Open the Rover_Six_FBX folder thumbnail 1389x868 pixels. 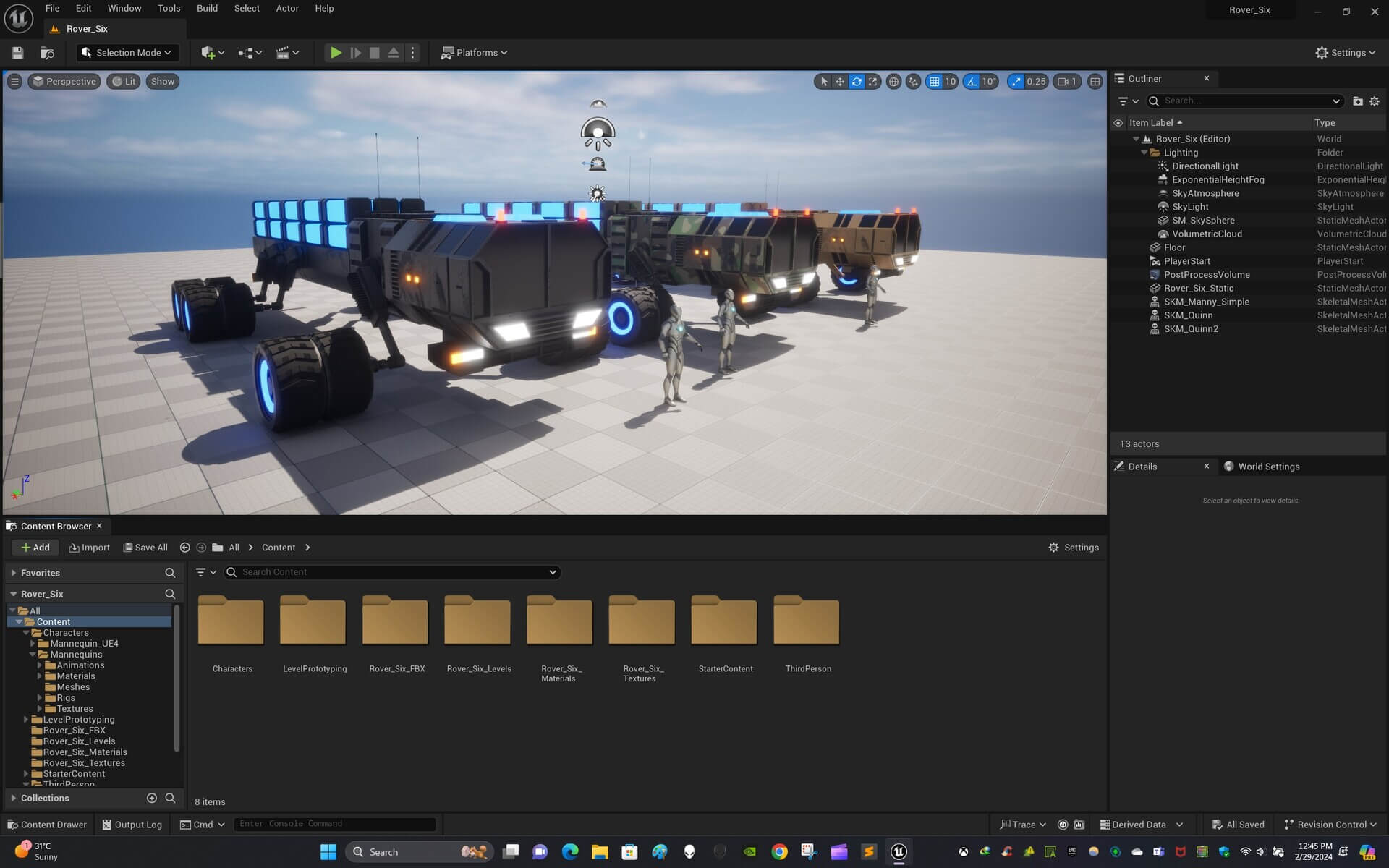tap(396, 621)
